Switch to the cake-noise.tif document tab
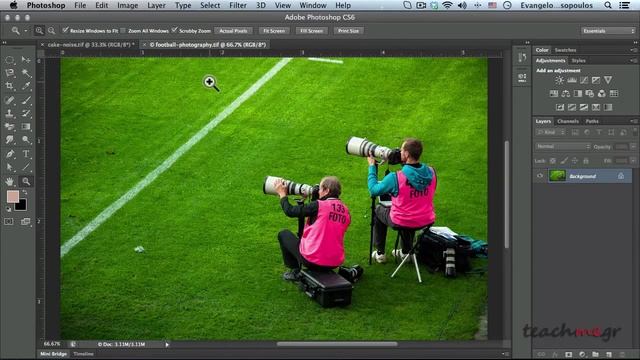The image size is (640, 360). point(91,44)
